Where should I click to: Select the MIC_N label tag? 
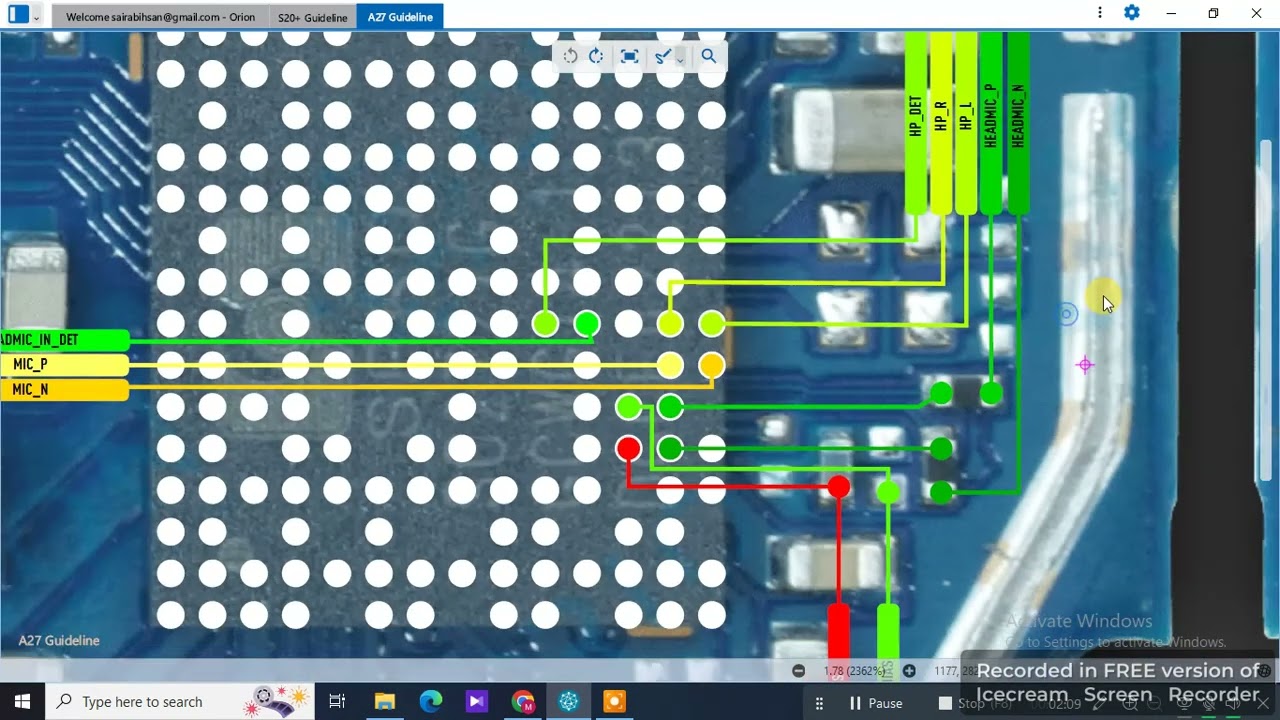[x=65, y=390]
